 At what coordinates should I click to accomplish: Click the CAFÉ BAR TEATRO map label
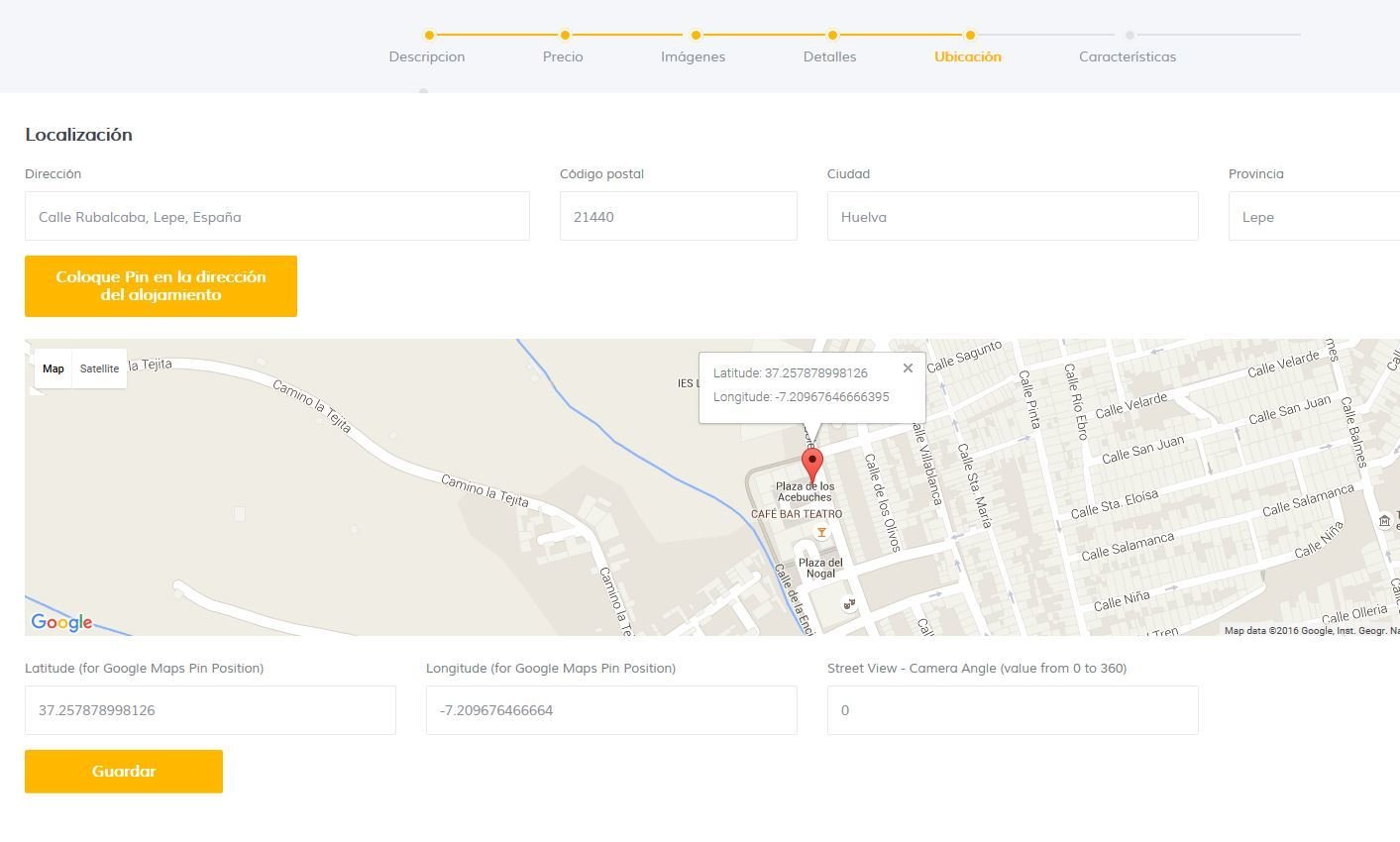[797, 514]
